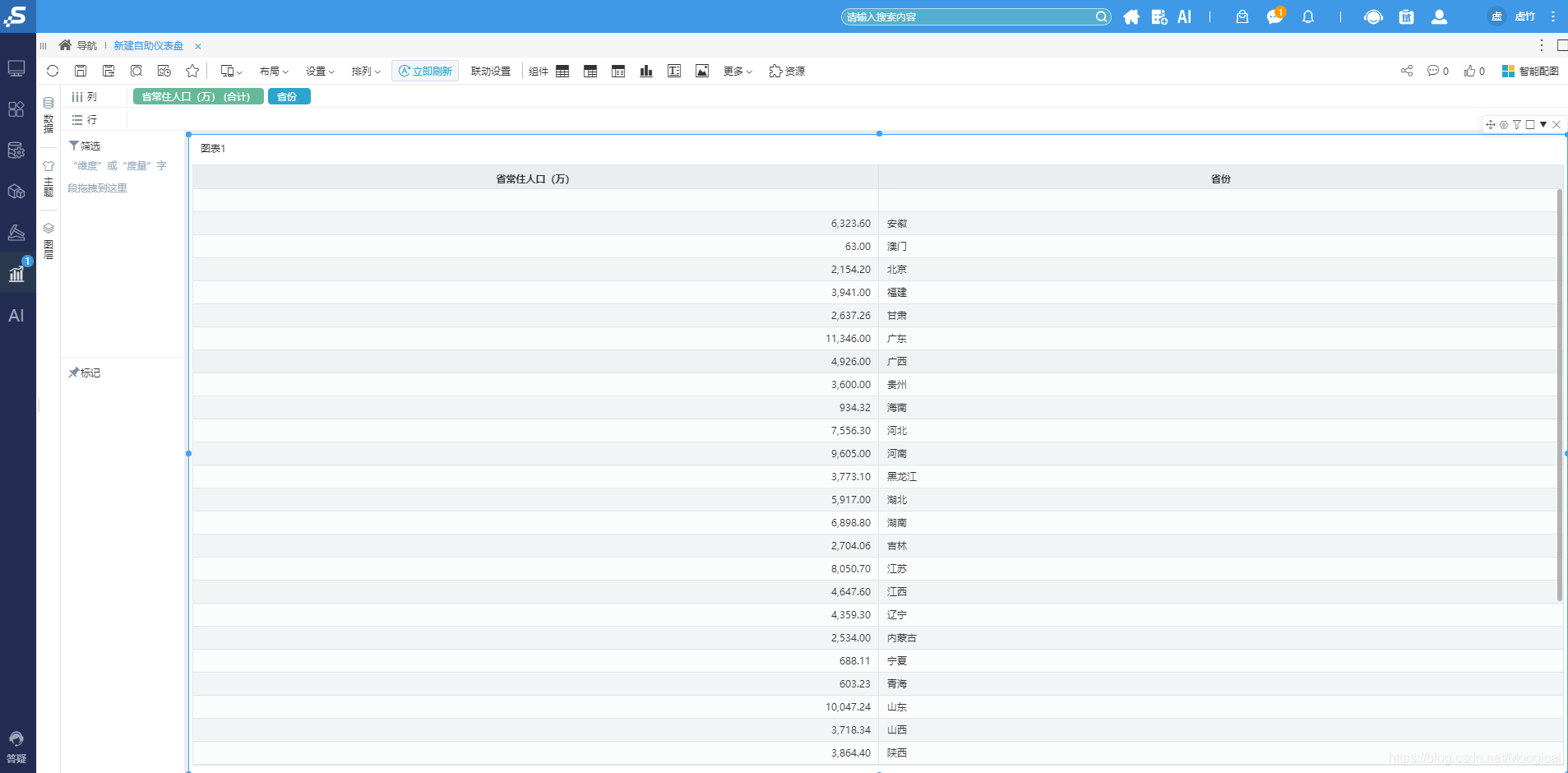Insert a crosstab component icon

tap(618, 71)
